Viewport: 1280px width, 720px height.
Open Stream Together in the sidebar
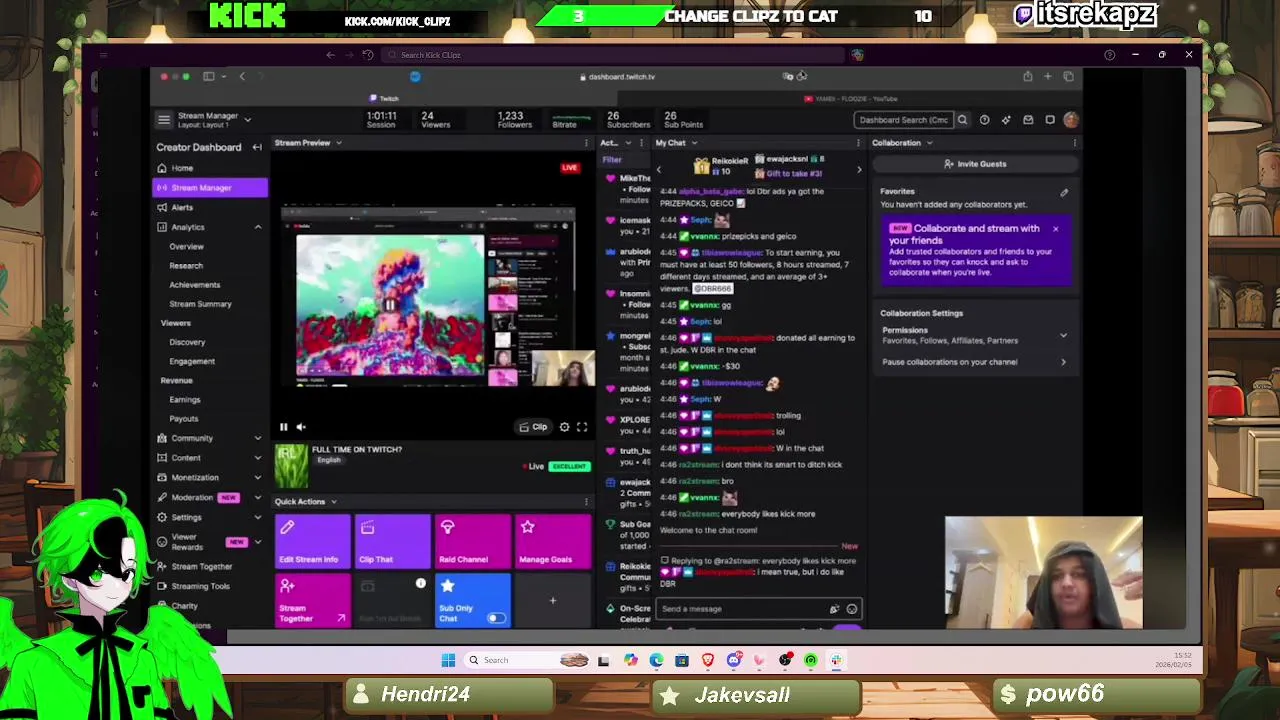pos(201,566)
